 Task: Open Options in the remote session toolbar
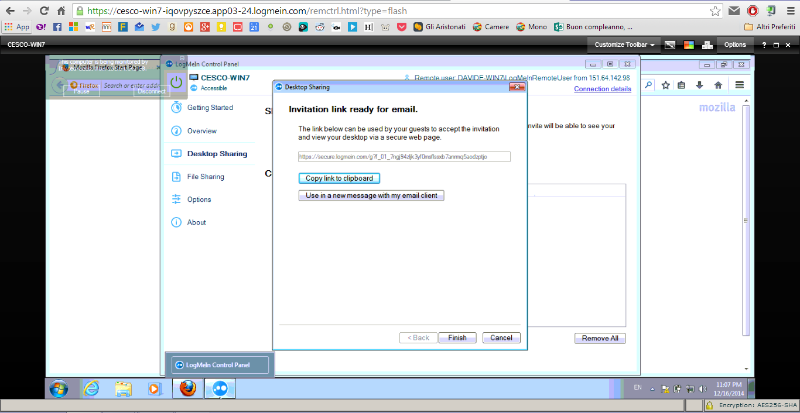[x=735, y=45]
